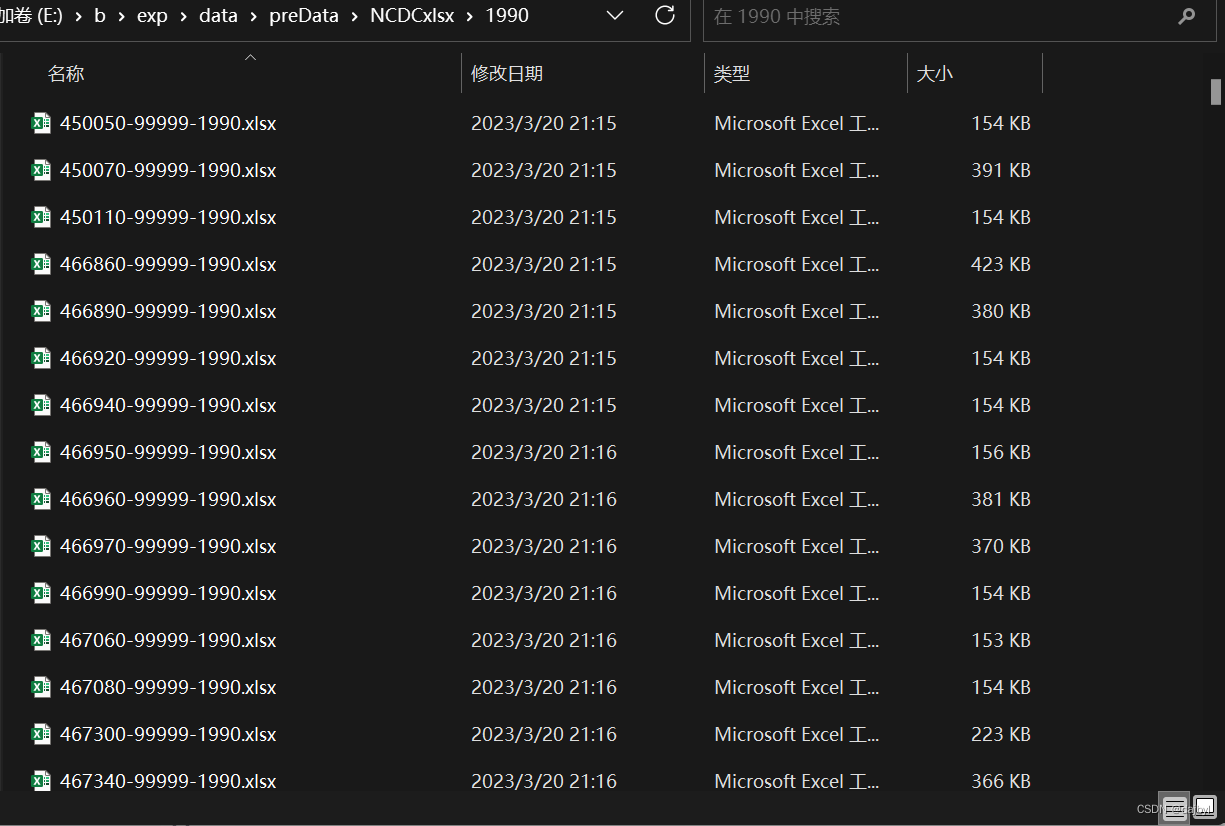Click the 156 KB size value
The image size is (1225, 826).
point(1001,453)
